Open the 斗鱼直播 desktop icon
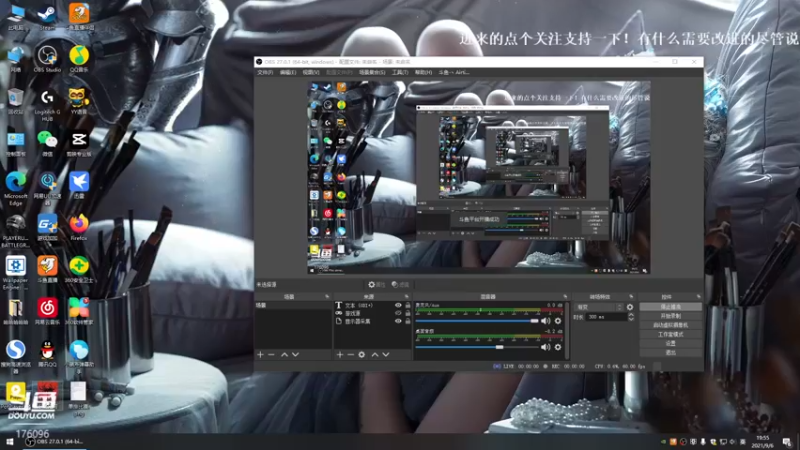Screen dimensions: 800x450 pos(47,270)
